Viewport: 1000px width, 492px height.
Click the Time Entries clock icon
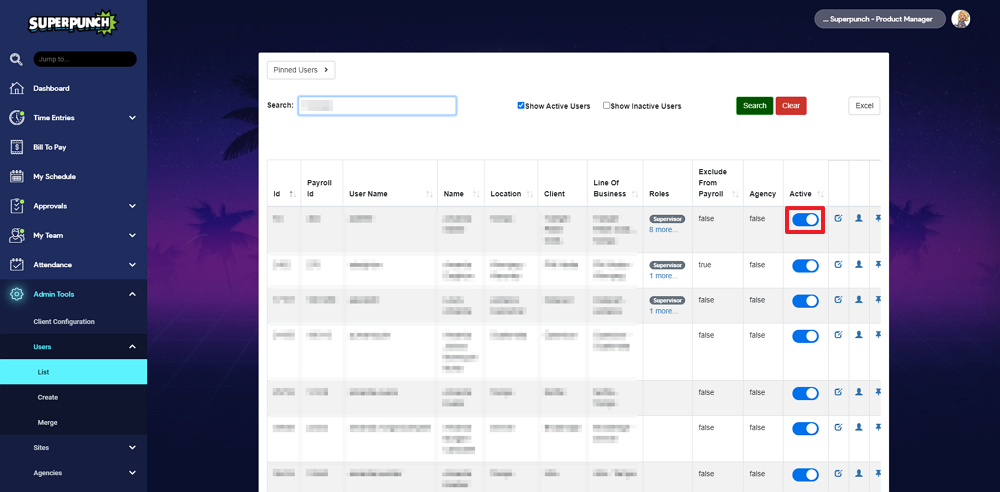(17, 117)
